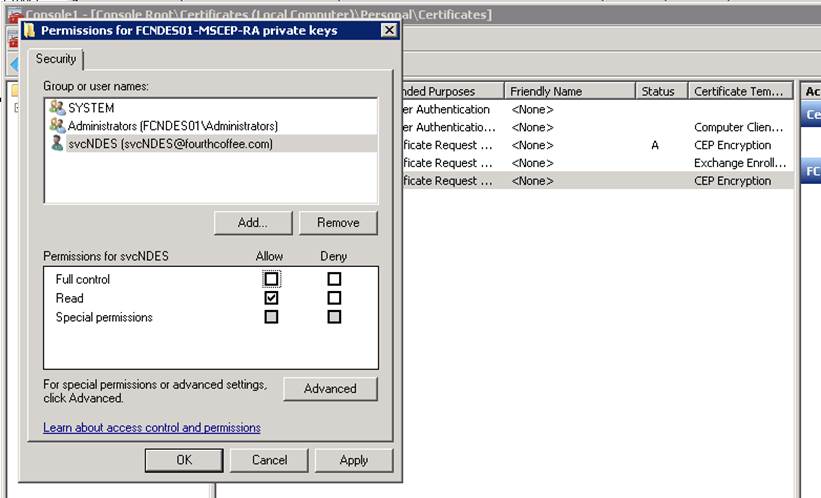Apply the permission changes
Image resolution: width=821 pixels, height=498 pixels.
click(x=353, y=460)
